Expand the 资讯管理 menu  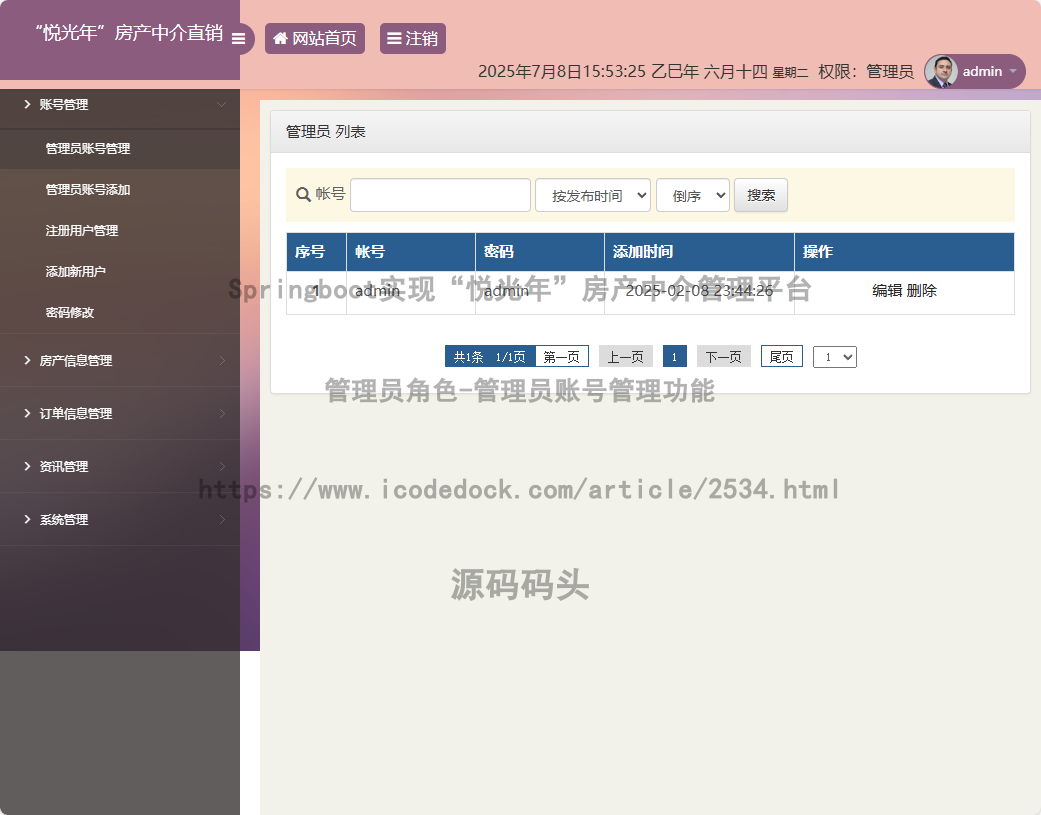pos(120,467)
